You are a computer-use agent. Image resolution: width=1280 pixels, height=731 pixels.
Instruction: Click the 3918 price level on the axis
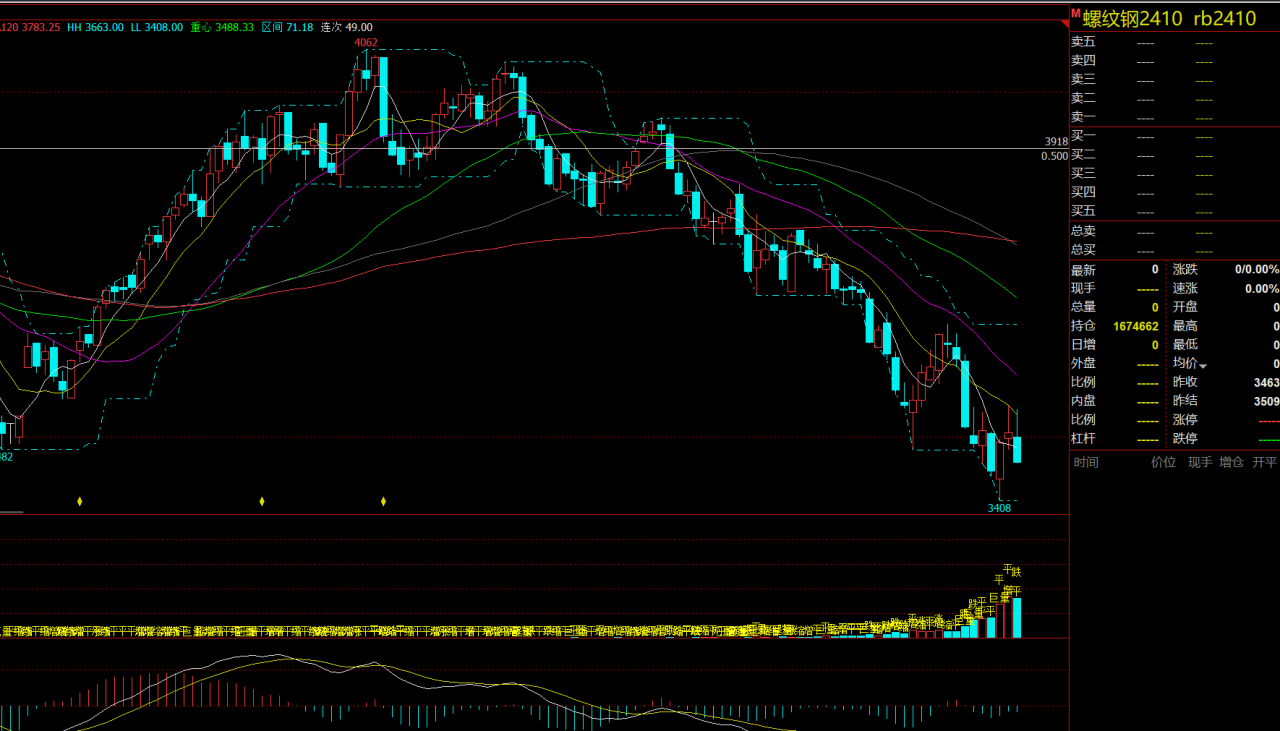tap(1056, 142)
